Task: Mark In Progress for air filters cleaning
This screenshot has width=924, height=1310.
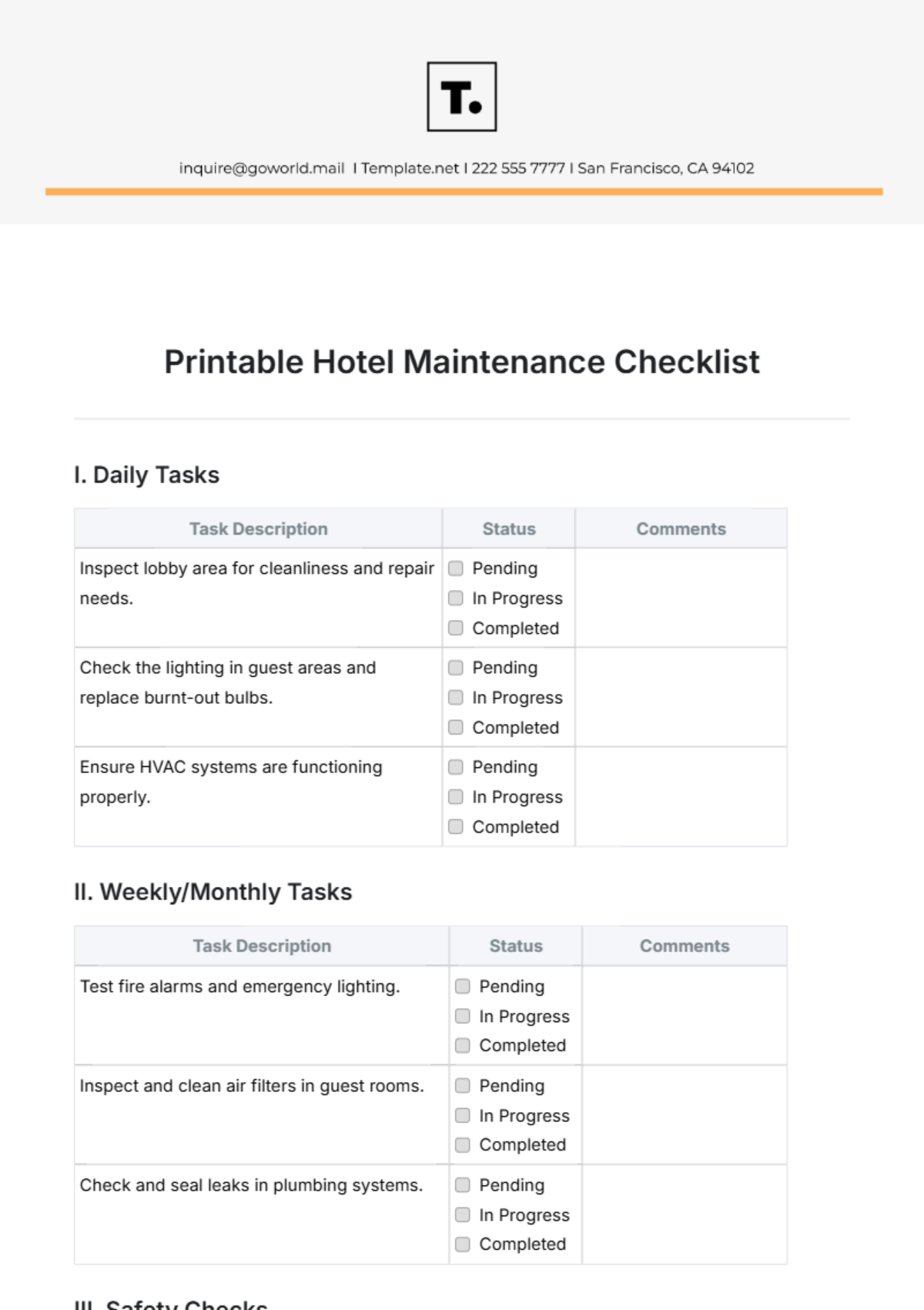Action: (x=463, y=1116)
